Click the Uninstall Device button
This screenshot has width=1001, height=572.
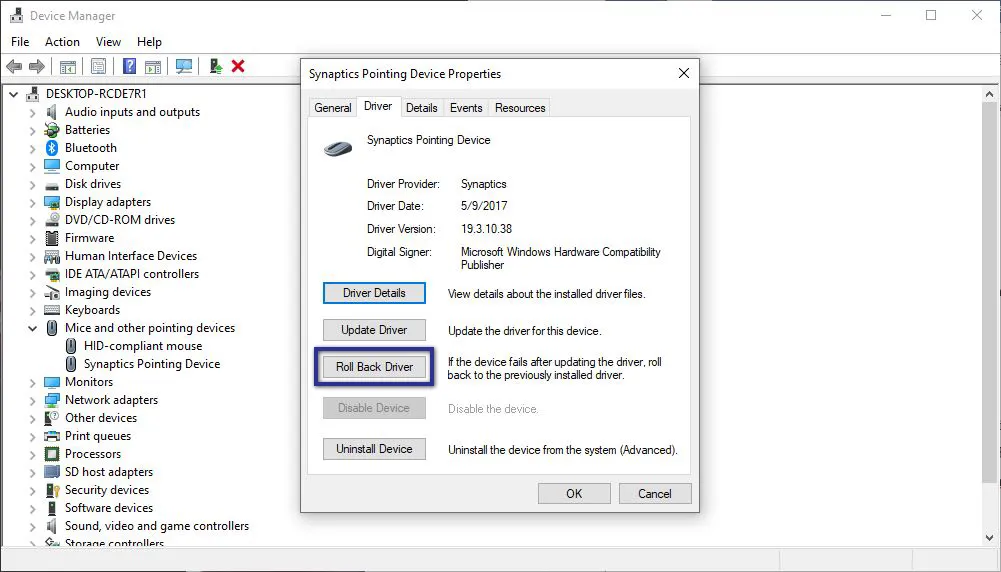coord(374,449)
